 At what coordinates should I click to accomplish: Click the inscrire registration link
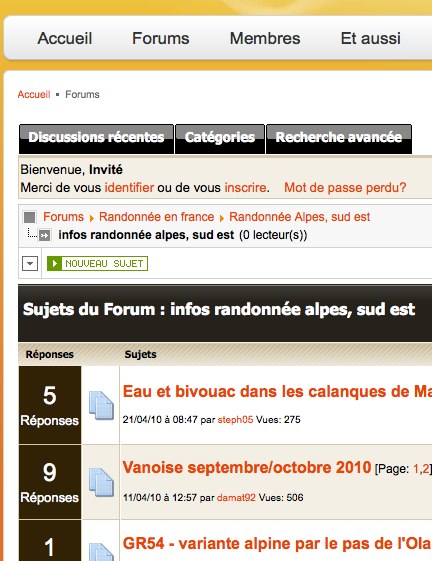click(x=246, y=187)
